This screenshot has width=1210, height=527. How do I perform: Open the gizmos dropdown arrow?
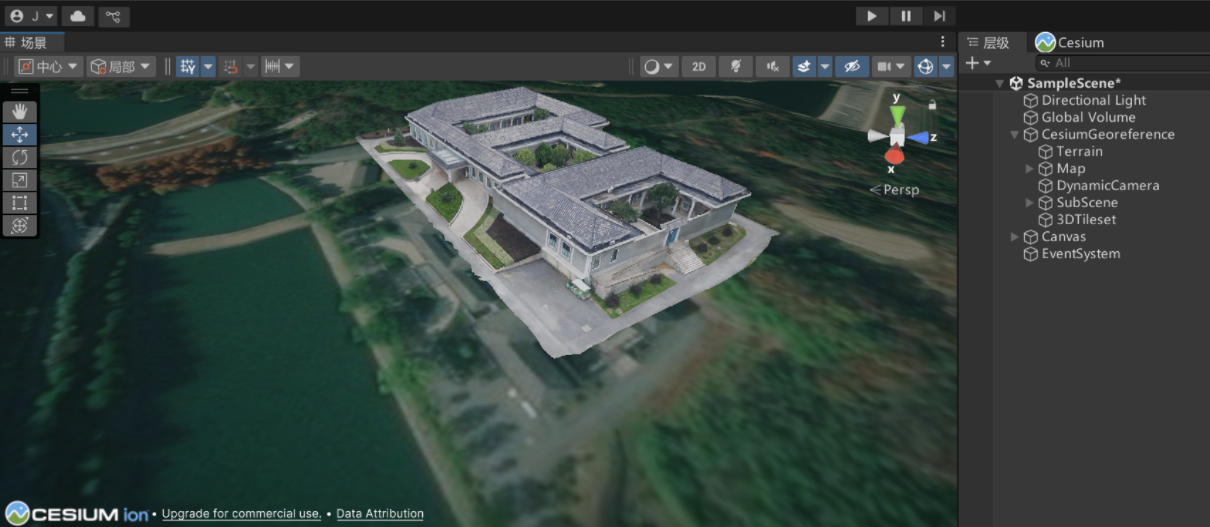(947, 67)
